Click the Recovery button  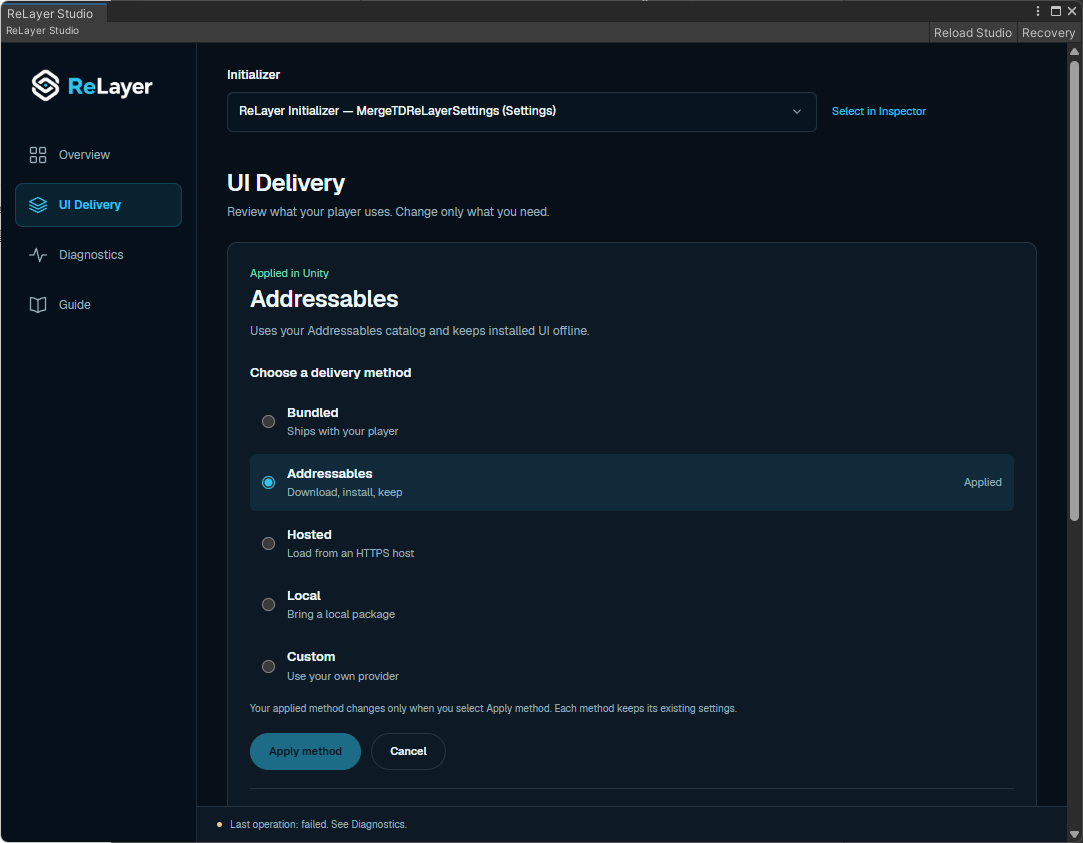1048,32
